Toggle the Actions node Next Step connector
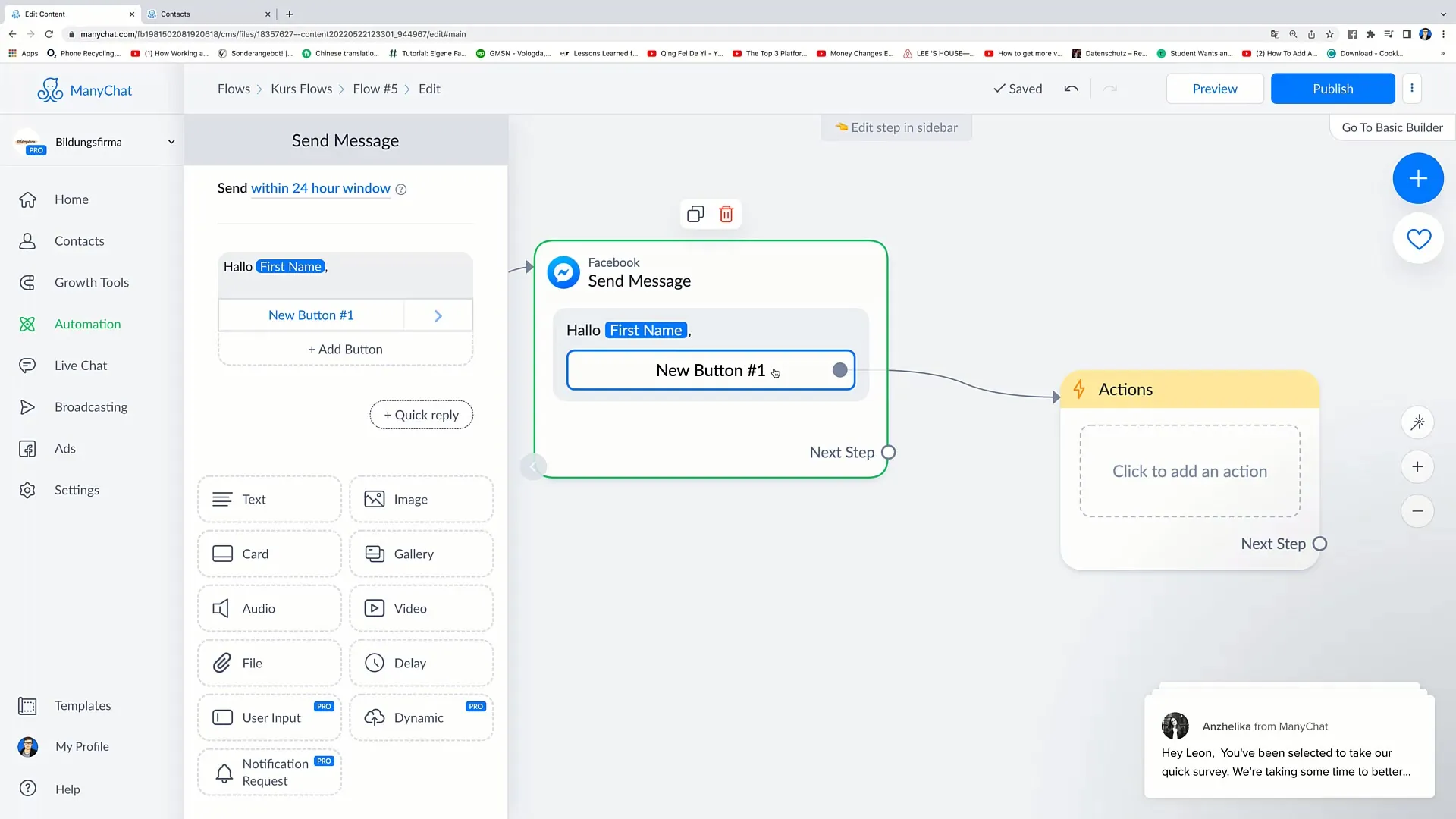This screenshot has height=819, width=1456. tap(1321, 543)
